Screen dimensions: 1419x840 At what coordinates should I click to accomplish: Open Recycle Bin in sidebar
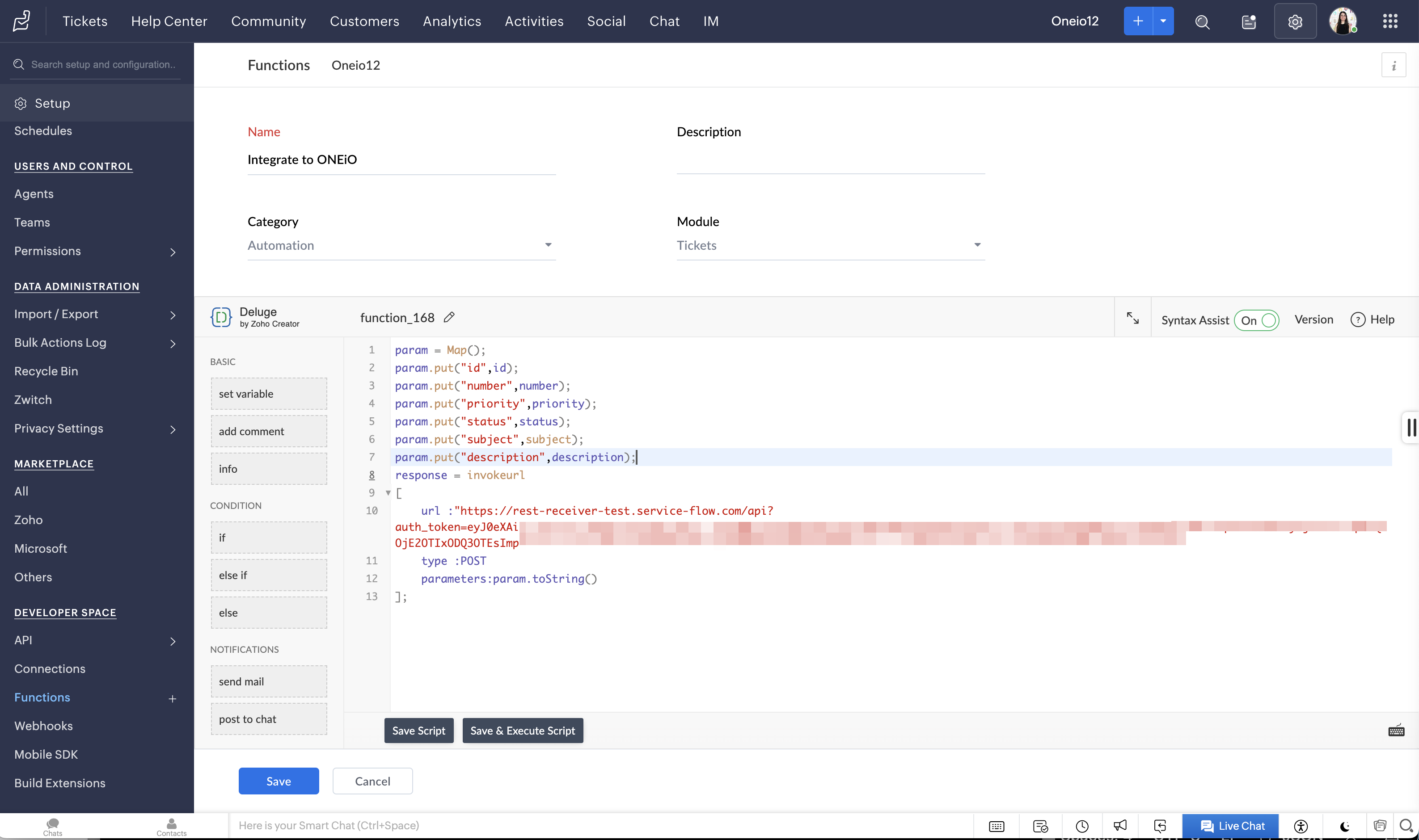tap(46, 371)
